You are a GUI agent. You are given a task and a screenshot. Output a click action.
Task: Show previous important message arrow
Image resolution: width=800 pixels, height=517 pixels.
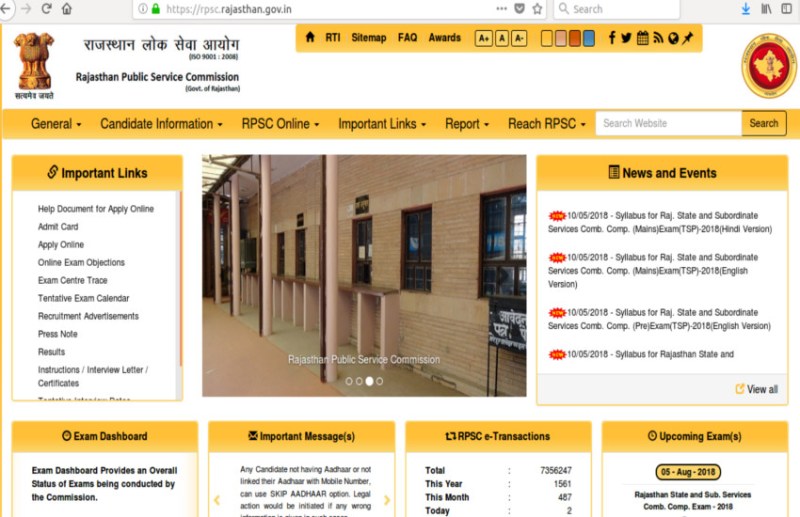(x=217, y=500)
